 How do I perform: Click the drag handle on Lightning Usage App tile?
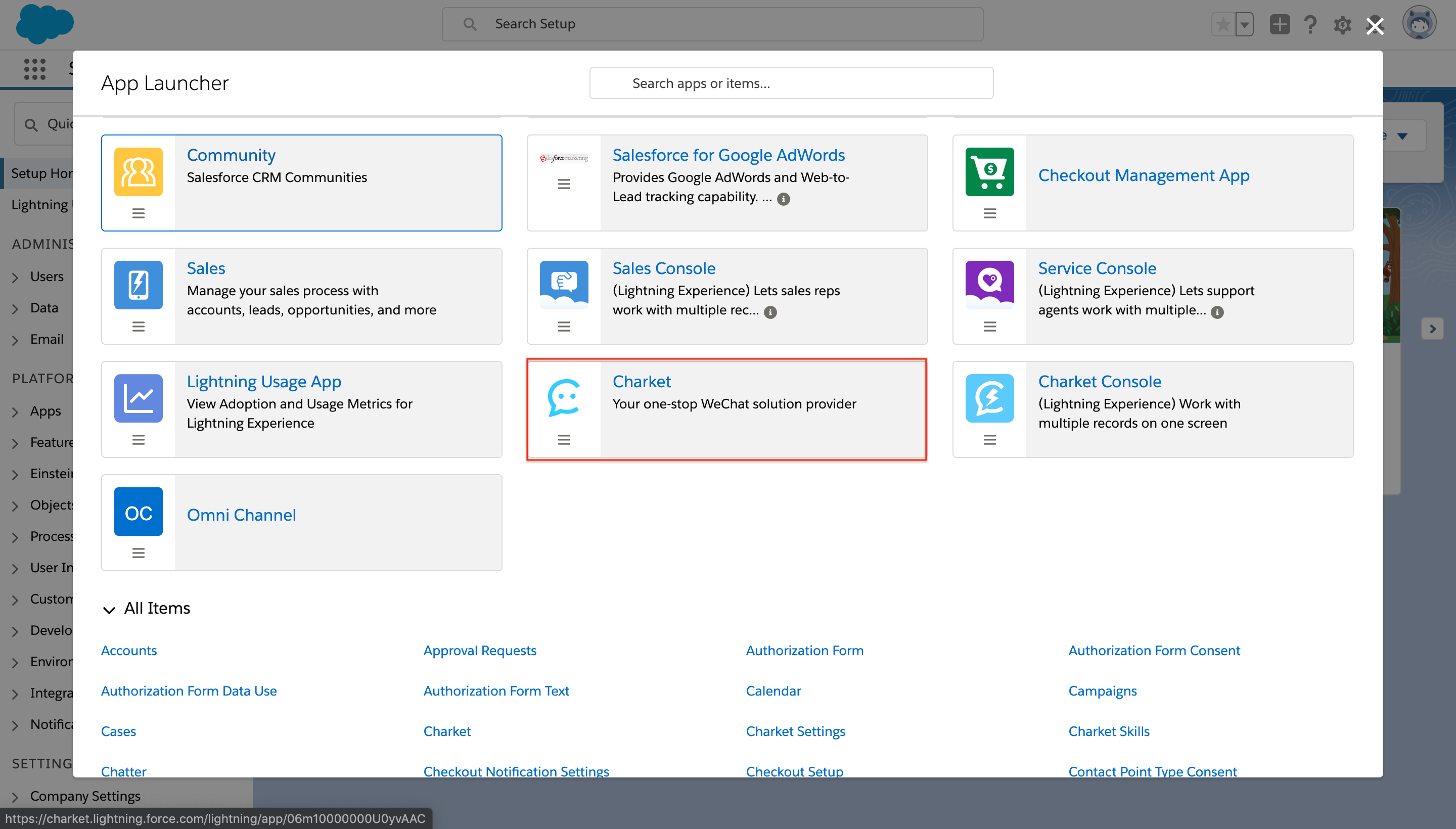click(139, 440)
